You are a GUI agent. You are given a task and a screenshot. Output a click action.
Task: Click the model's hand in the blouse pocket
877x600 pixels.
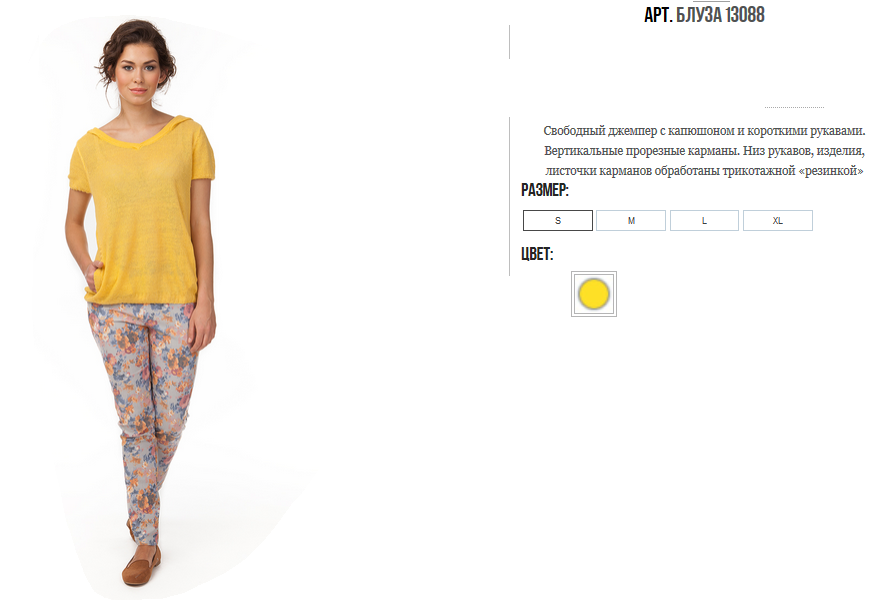click(x=94, y=273)
